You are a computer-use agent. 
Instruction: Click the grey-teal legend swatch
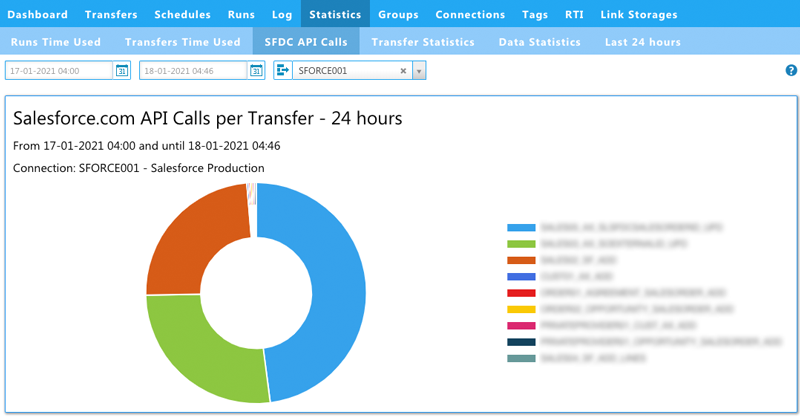(521, 358)
